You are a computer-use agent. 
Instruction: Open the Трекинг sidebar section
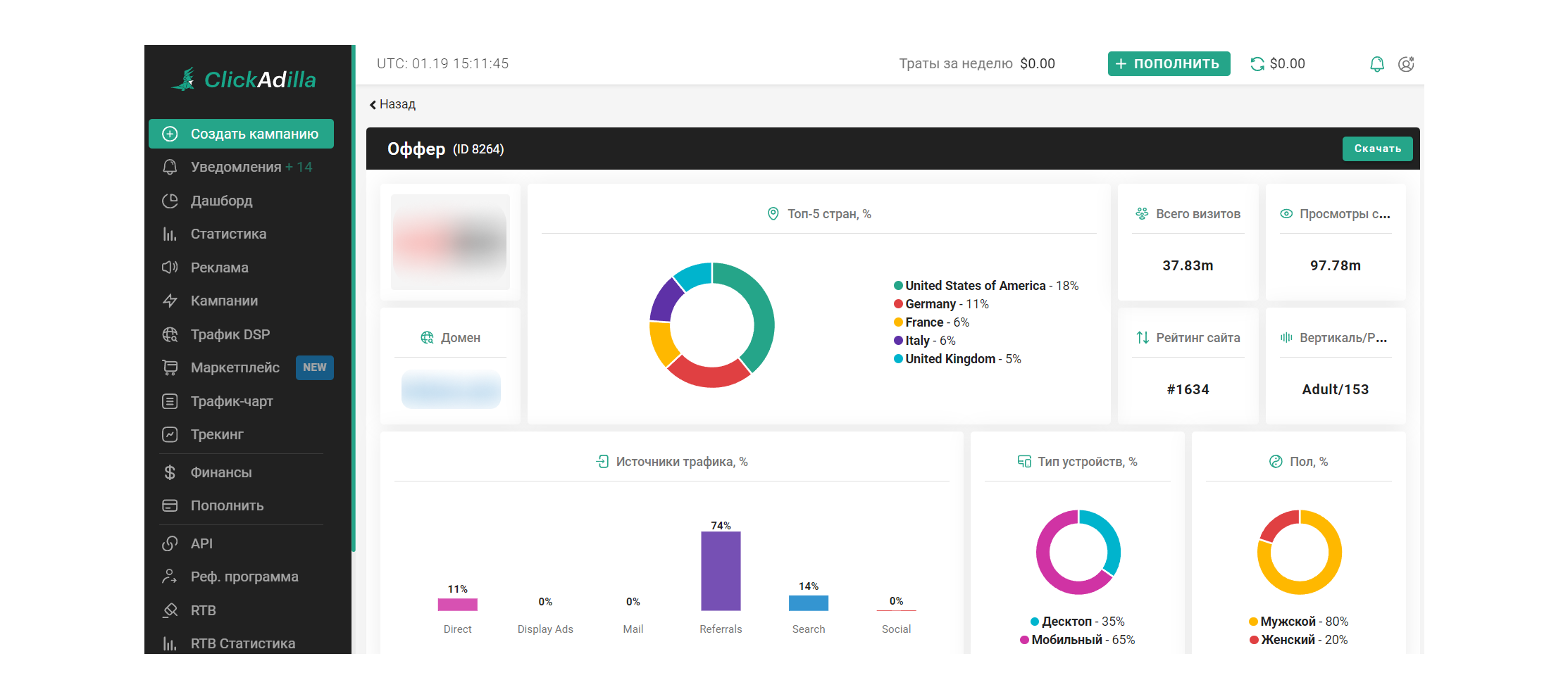(216, 434)
